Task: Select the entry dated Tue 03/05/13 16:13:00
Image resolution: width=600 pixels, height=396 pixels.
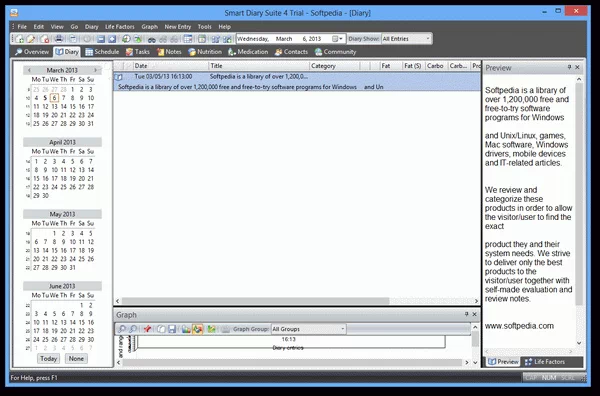Action: (297, 81)
